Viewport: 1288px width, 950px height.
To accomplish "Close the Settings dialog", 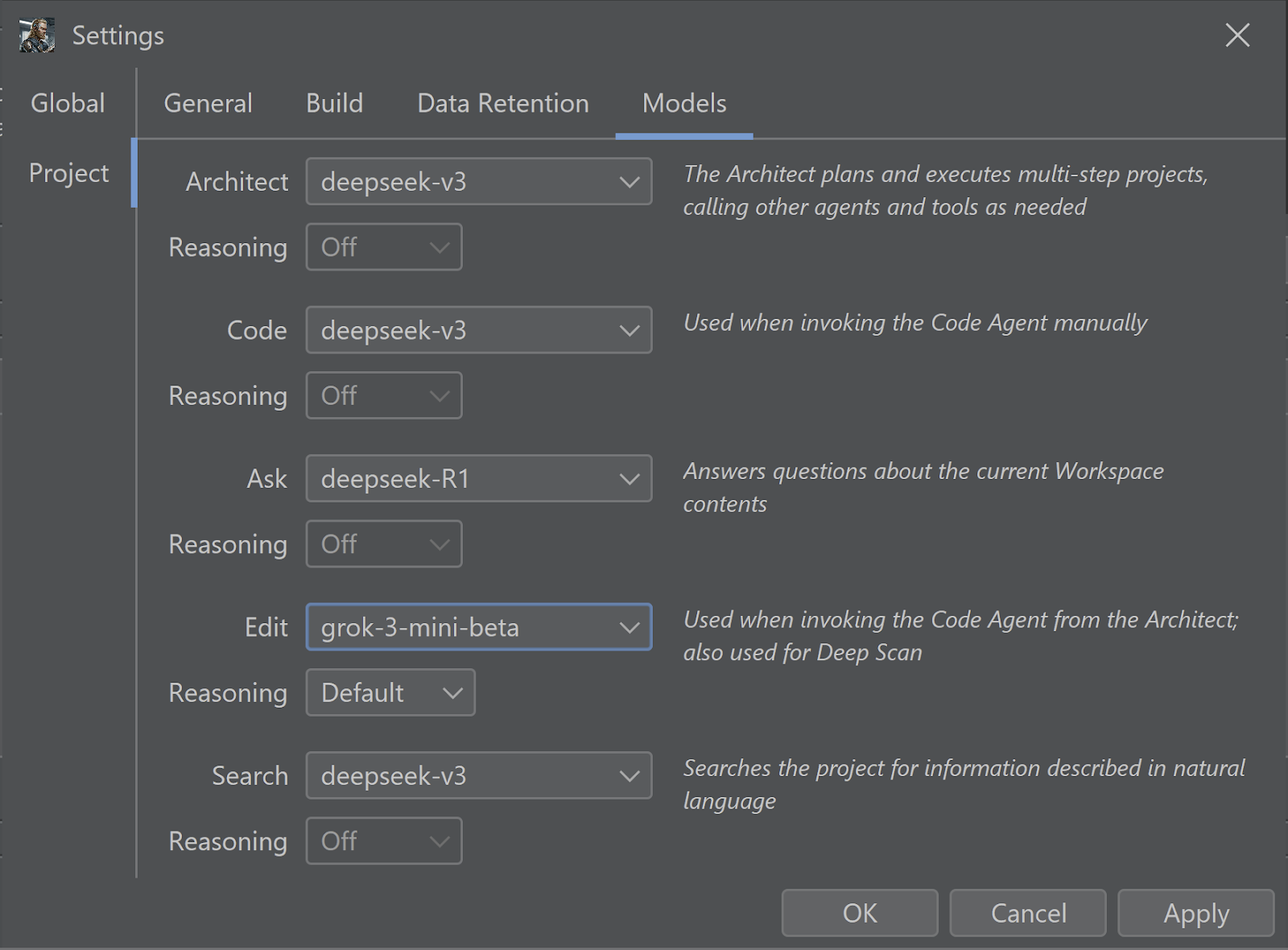I will (1237, 35).
